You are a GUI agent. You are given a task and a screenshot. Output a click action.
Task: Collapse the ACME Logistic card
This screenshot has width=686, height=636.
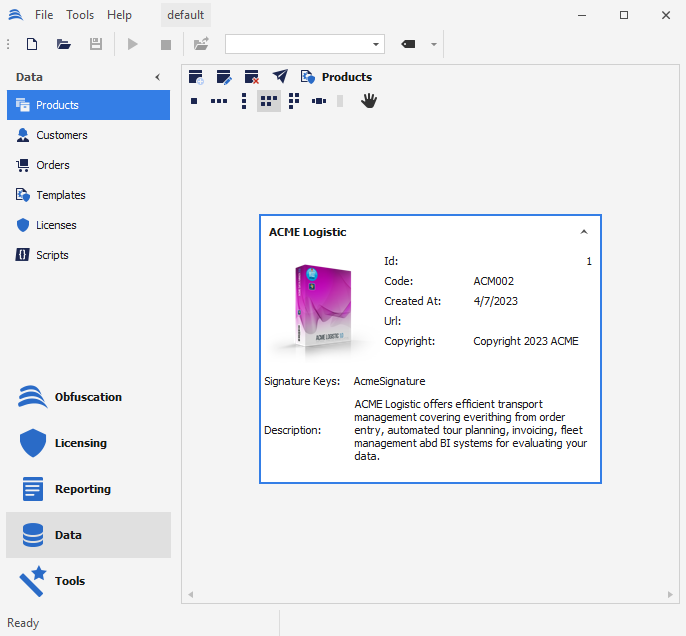click(x=584, y=232)
